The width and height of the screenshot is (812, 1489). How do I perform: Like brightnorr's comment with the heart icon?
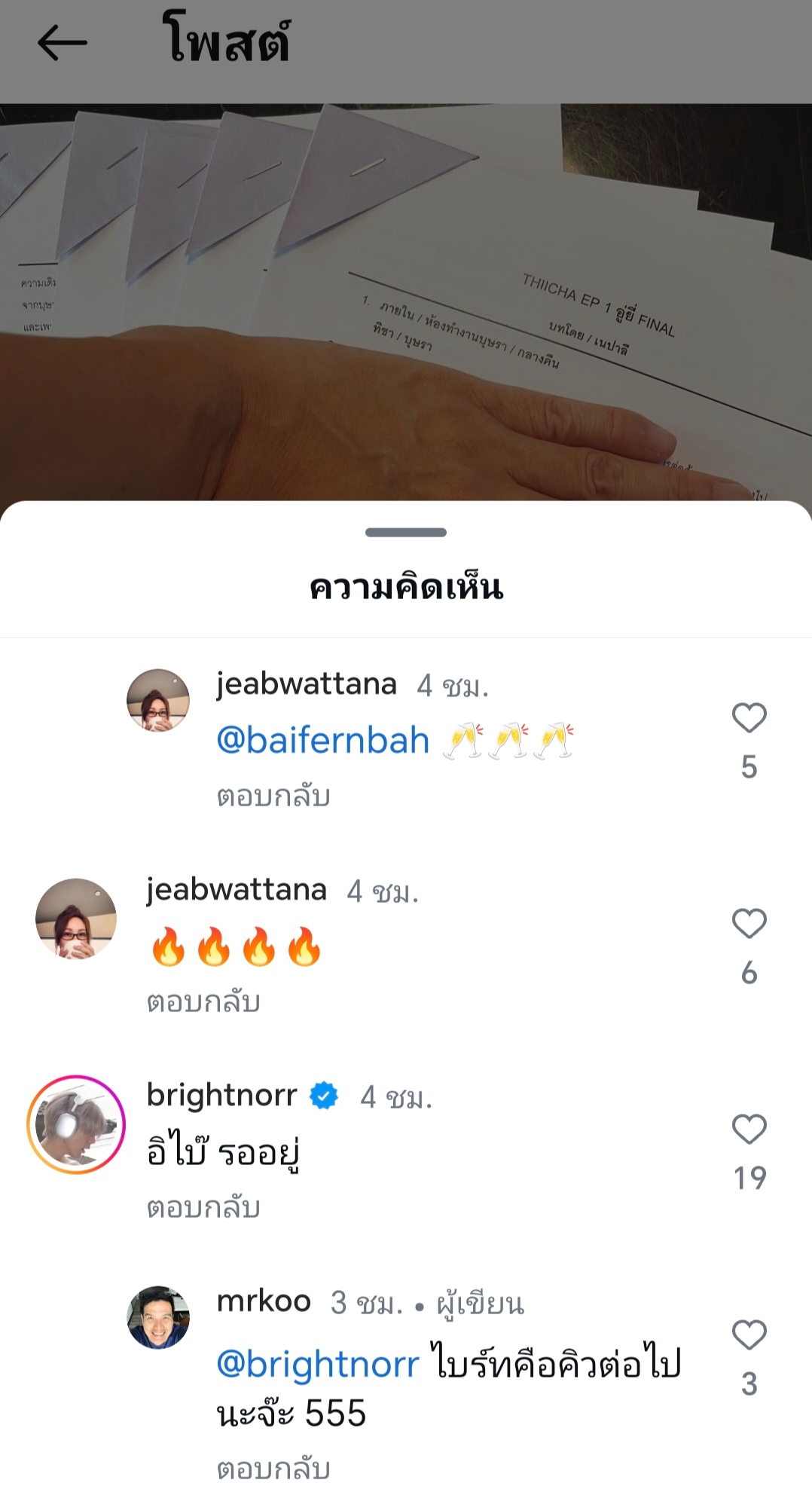749,1129
